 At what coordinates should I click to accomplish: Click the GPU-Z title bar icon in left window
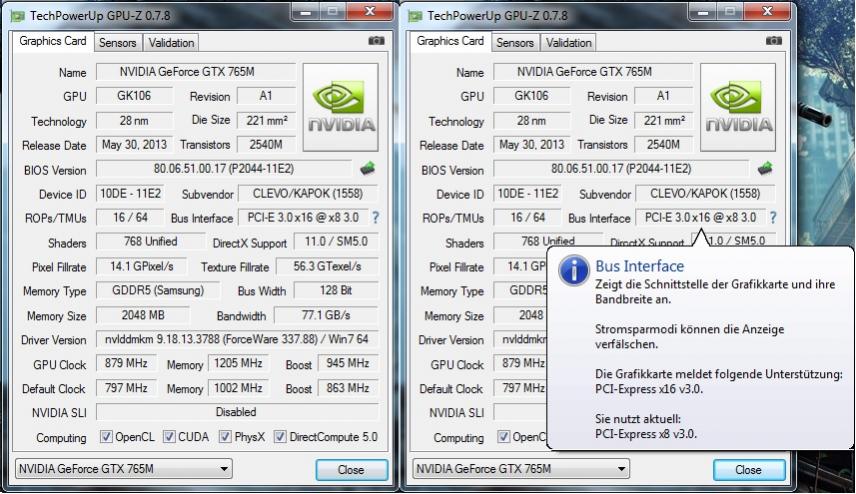[x=17, y=16]
